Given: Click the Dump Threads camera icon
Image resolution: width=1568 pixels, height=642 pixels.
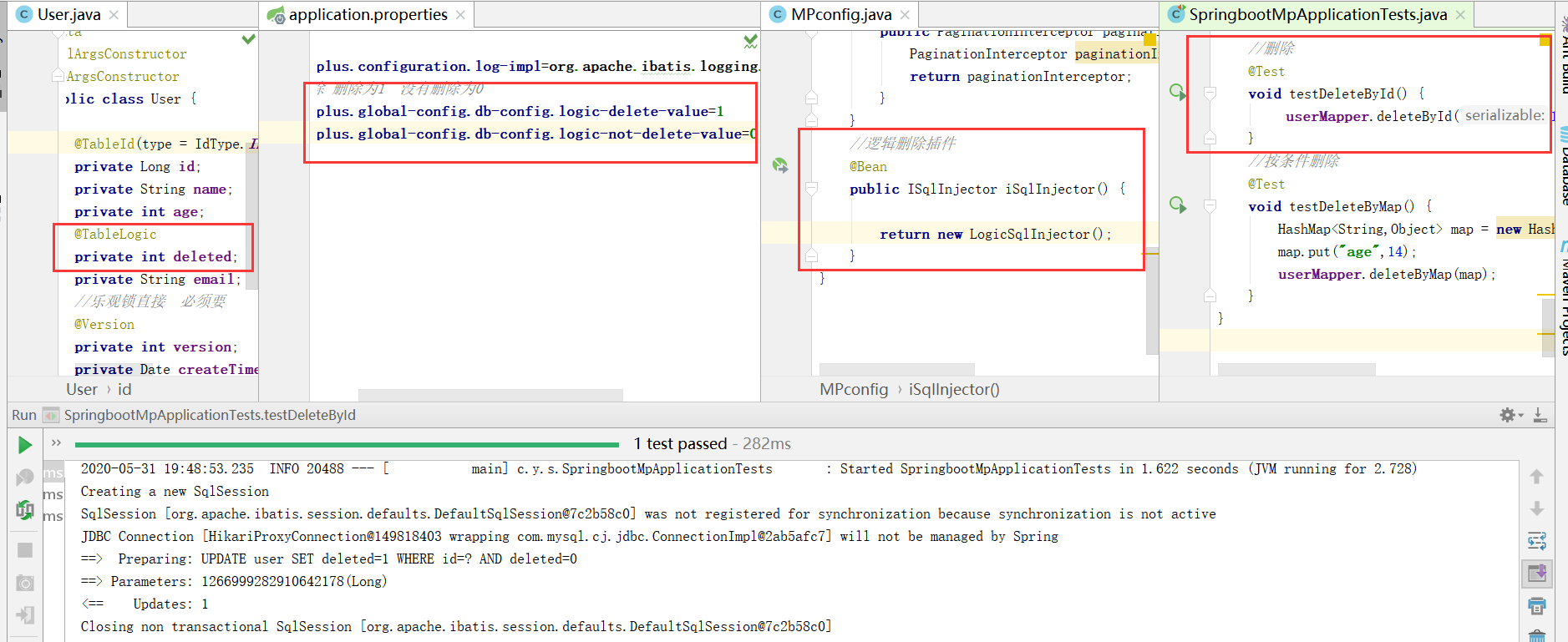Looking at the screenshot, I should (25, 583).
